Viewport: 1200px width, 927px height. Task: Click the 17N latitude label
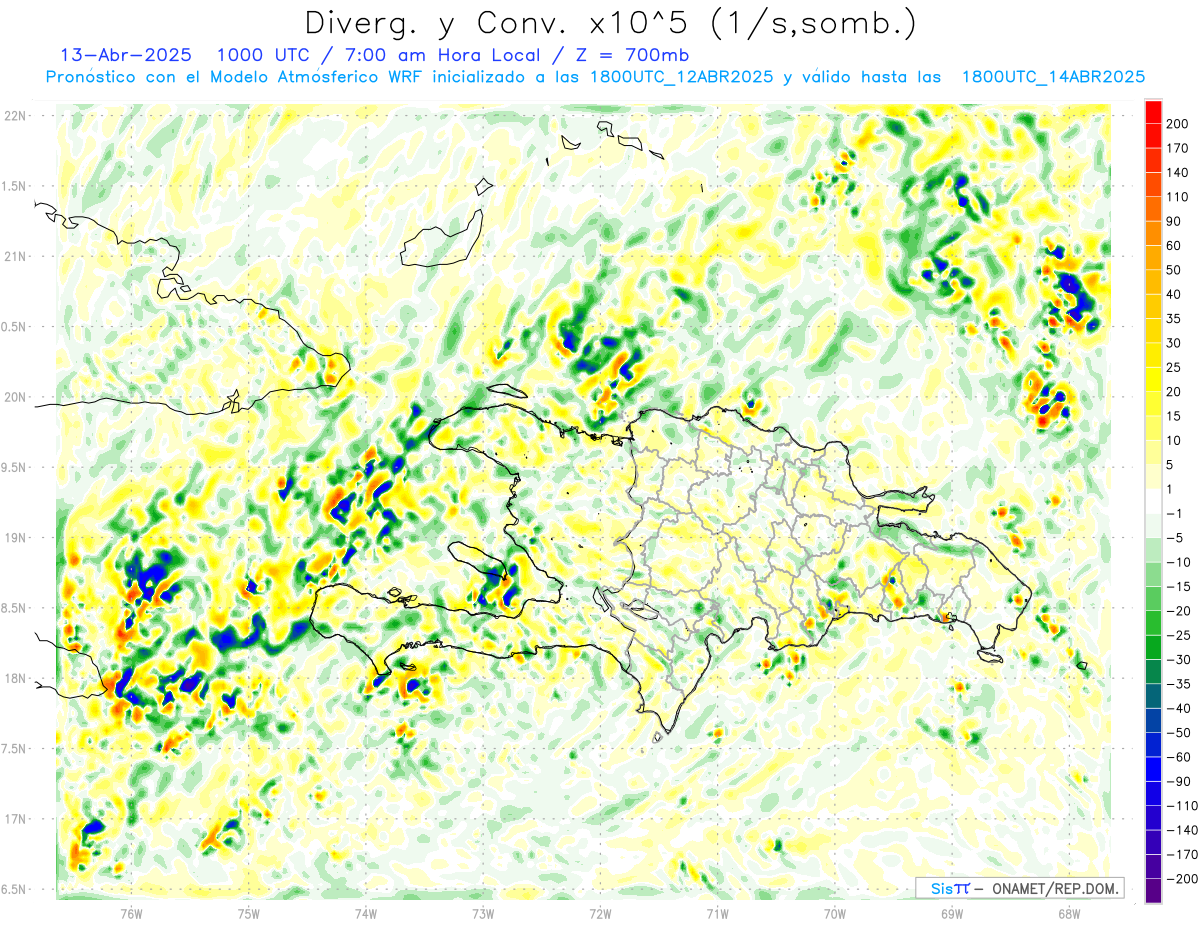pyautogui.click(x=15, y=819)
